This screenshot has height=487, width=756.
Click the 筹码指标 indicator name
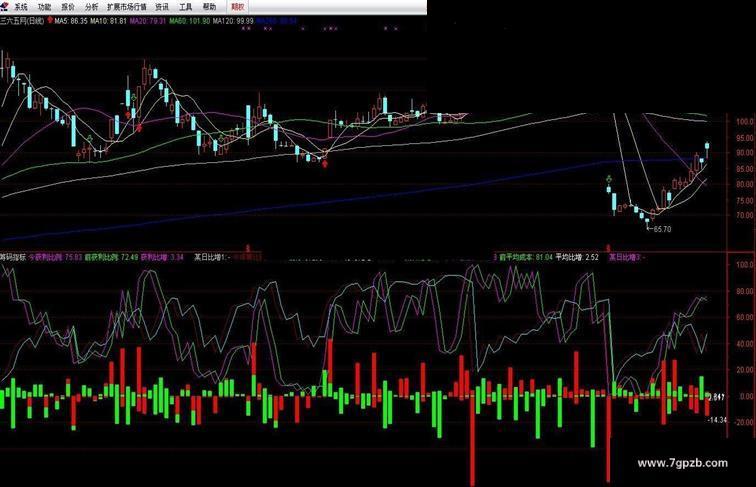coord(13,257)
